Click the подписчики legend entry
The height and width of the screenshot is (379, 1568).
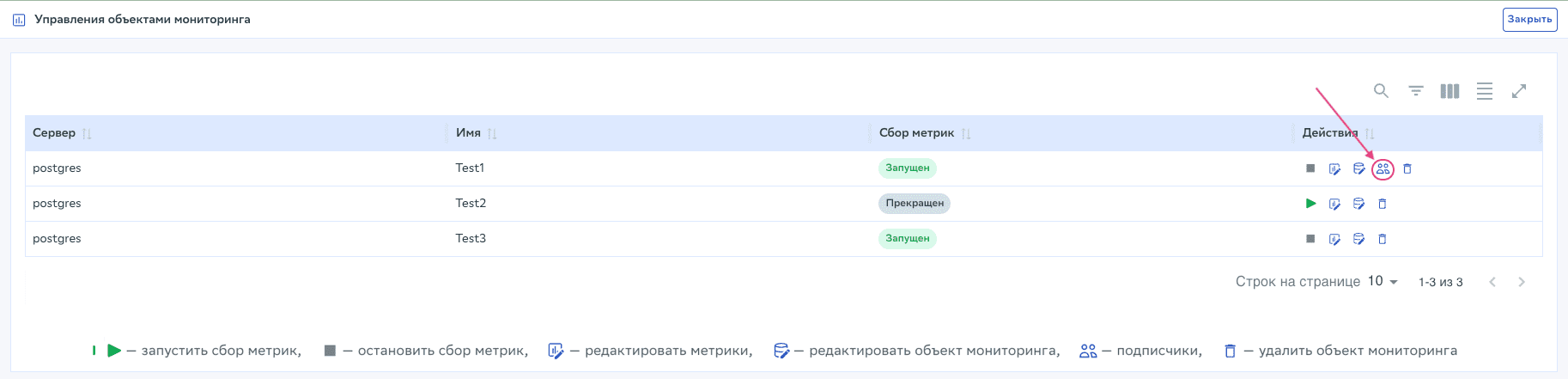pyautogui.click(x=1141, y=351)
